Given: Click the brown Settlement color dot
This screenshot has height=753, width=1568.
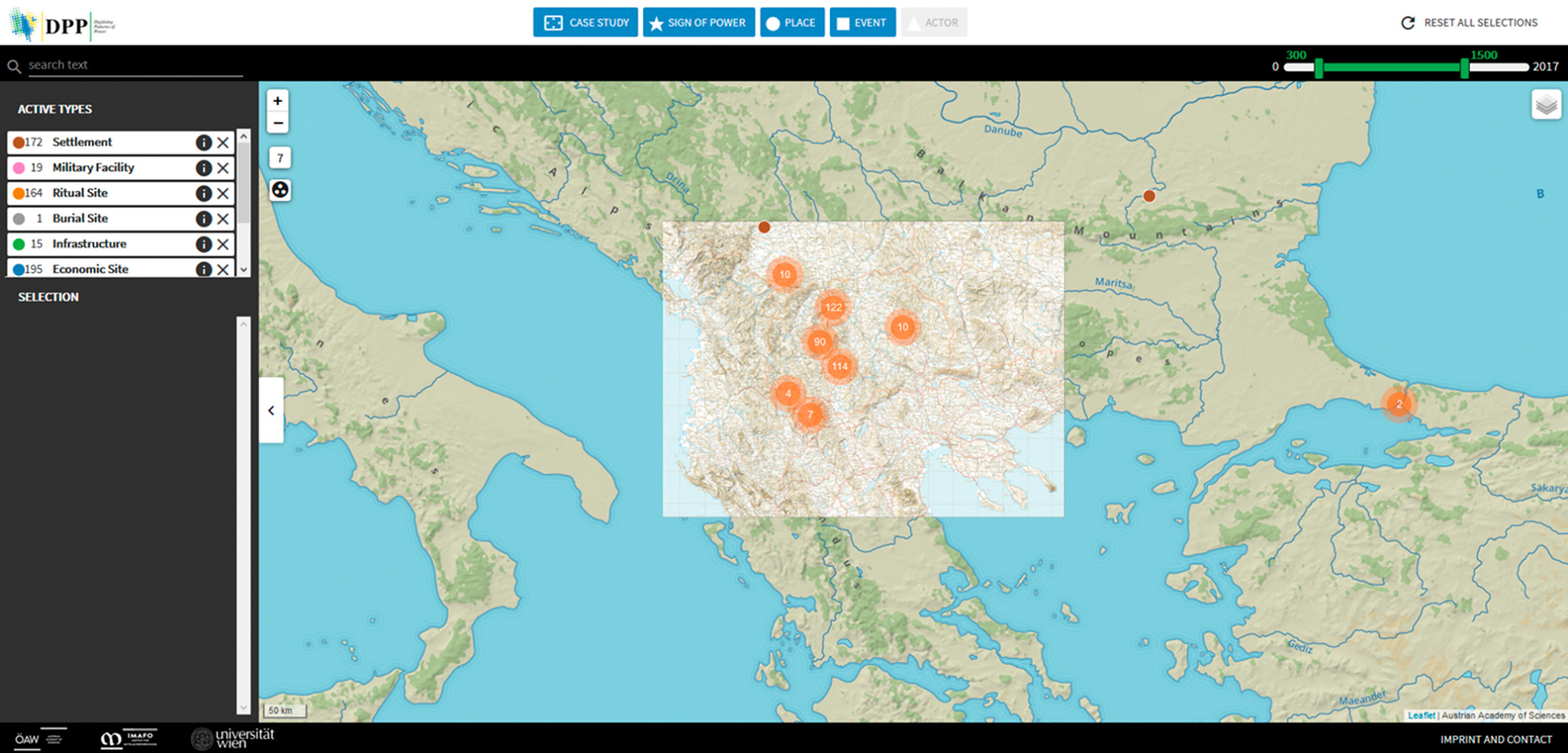Looking at the screenshot, I should [18, 143].
